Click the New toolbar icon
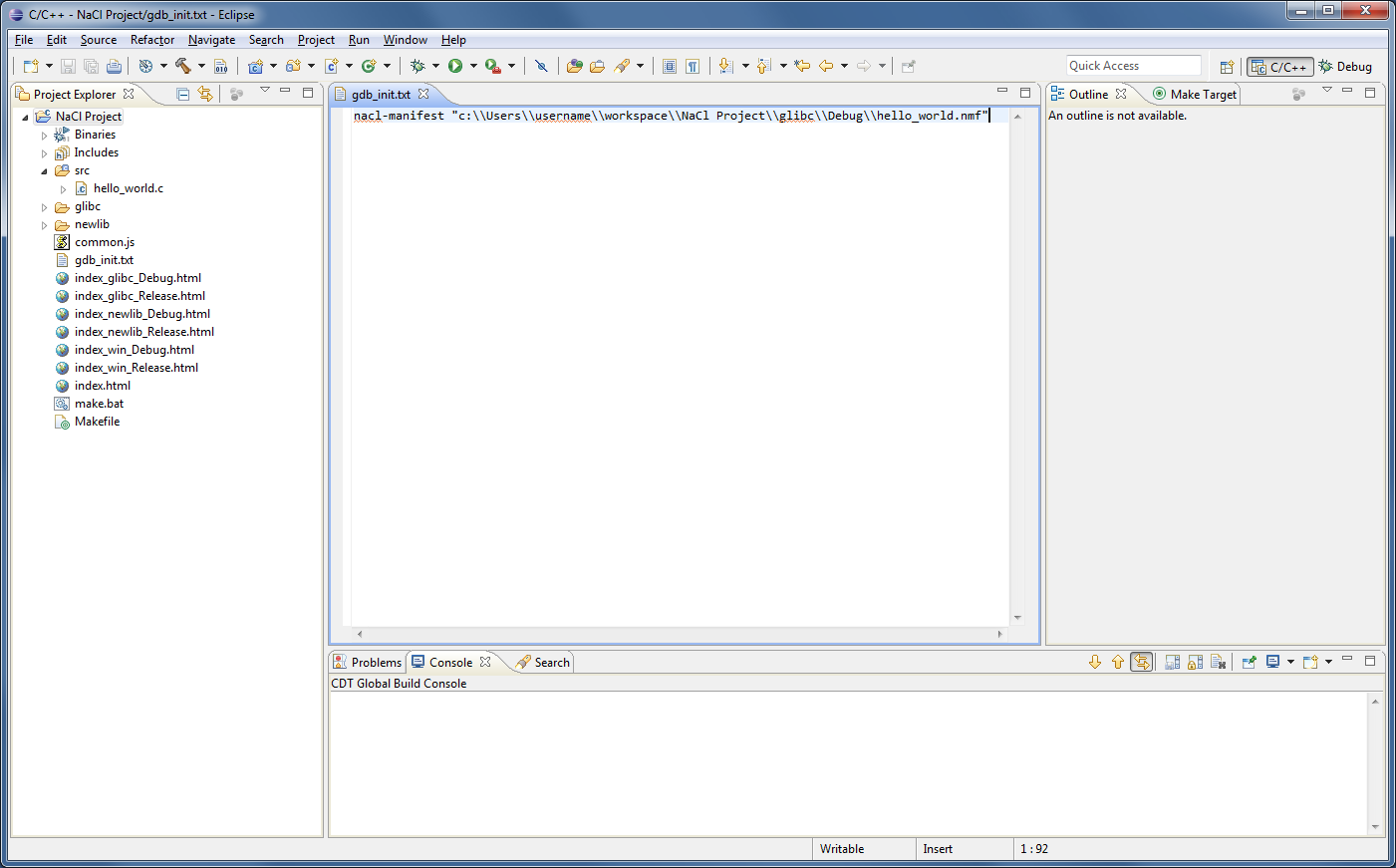Viewport: 1396px width, 868px height. point(31,67)
